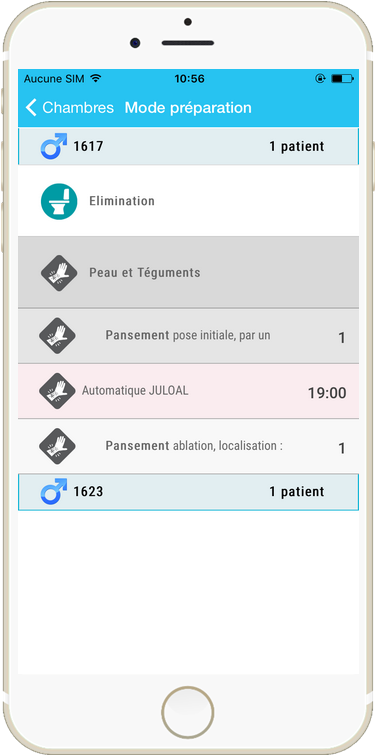Tap the male symbol for room 1617
The width and height of the screenshot is (376, 756).
pyautogui.click(x=54, y=146)
